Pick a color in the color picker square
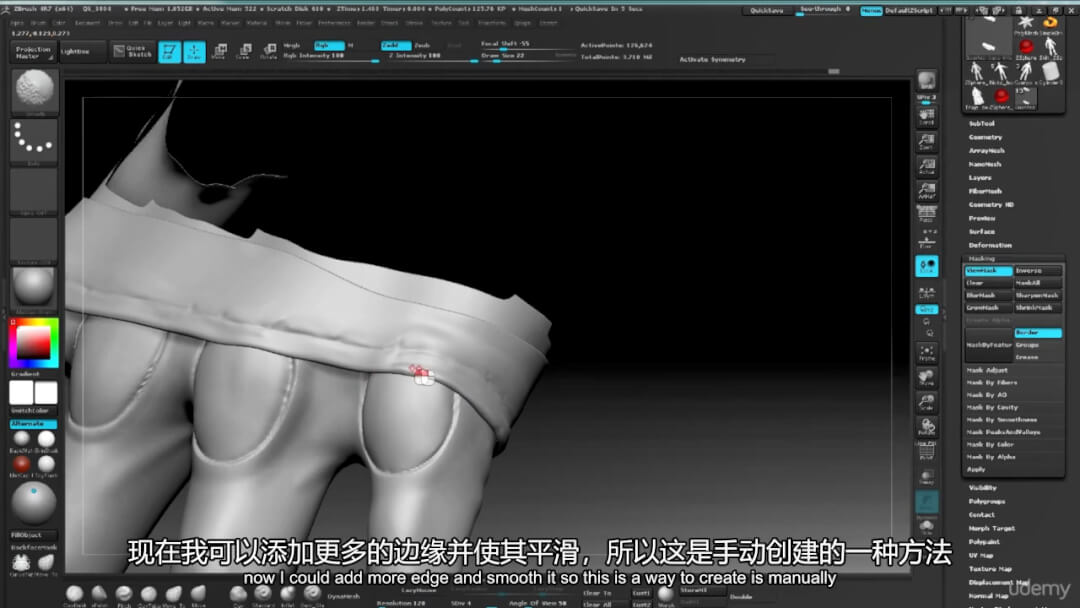Viewport: 1080px width, 608px height. [x=33, y=342]
